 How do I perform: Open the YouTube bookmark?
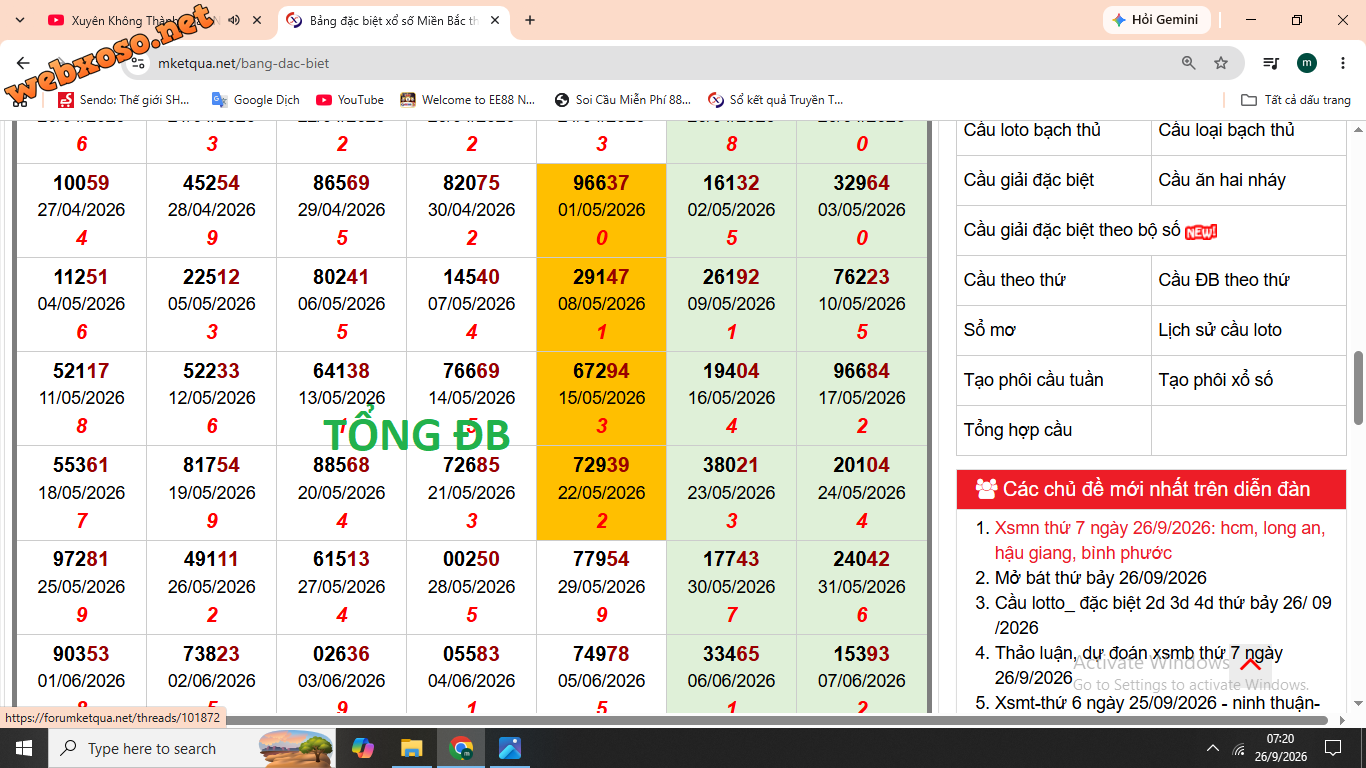coord(350,100)
